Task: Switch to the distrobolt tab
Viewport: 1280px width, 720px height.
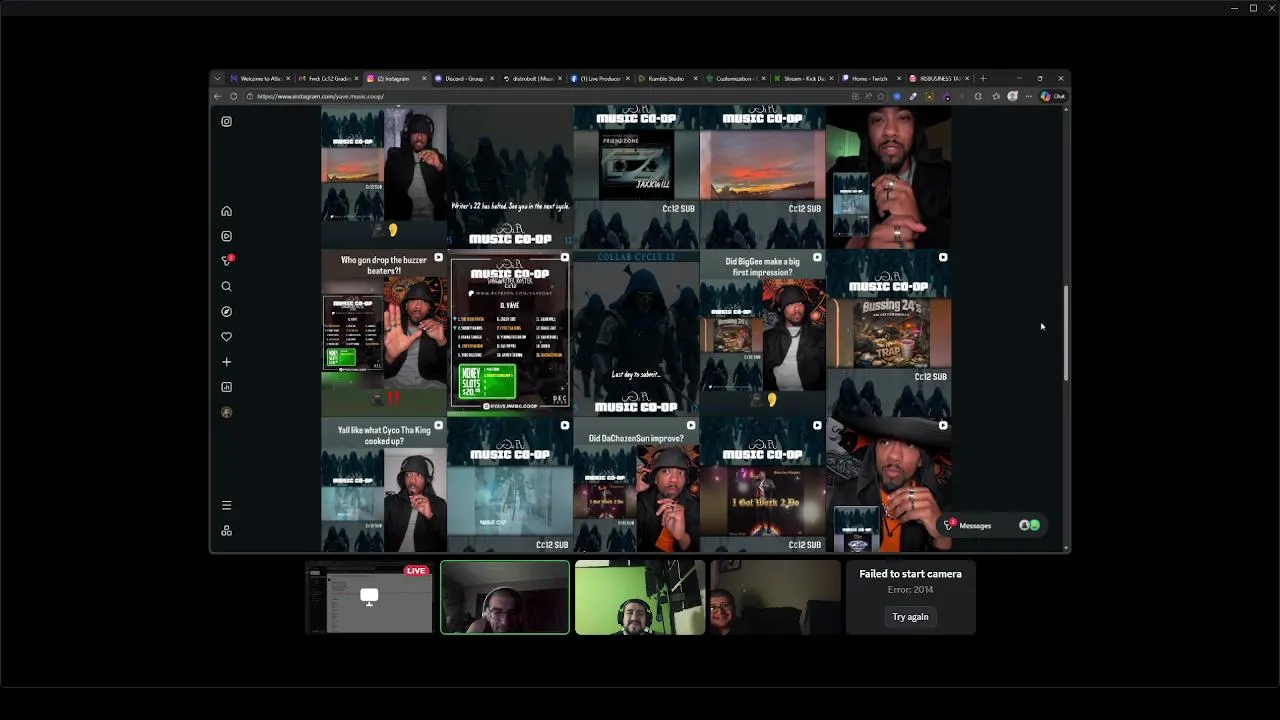Action: pos(532,78)
